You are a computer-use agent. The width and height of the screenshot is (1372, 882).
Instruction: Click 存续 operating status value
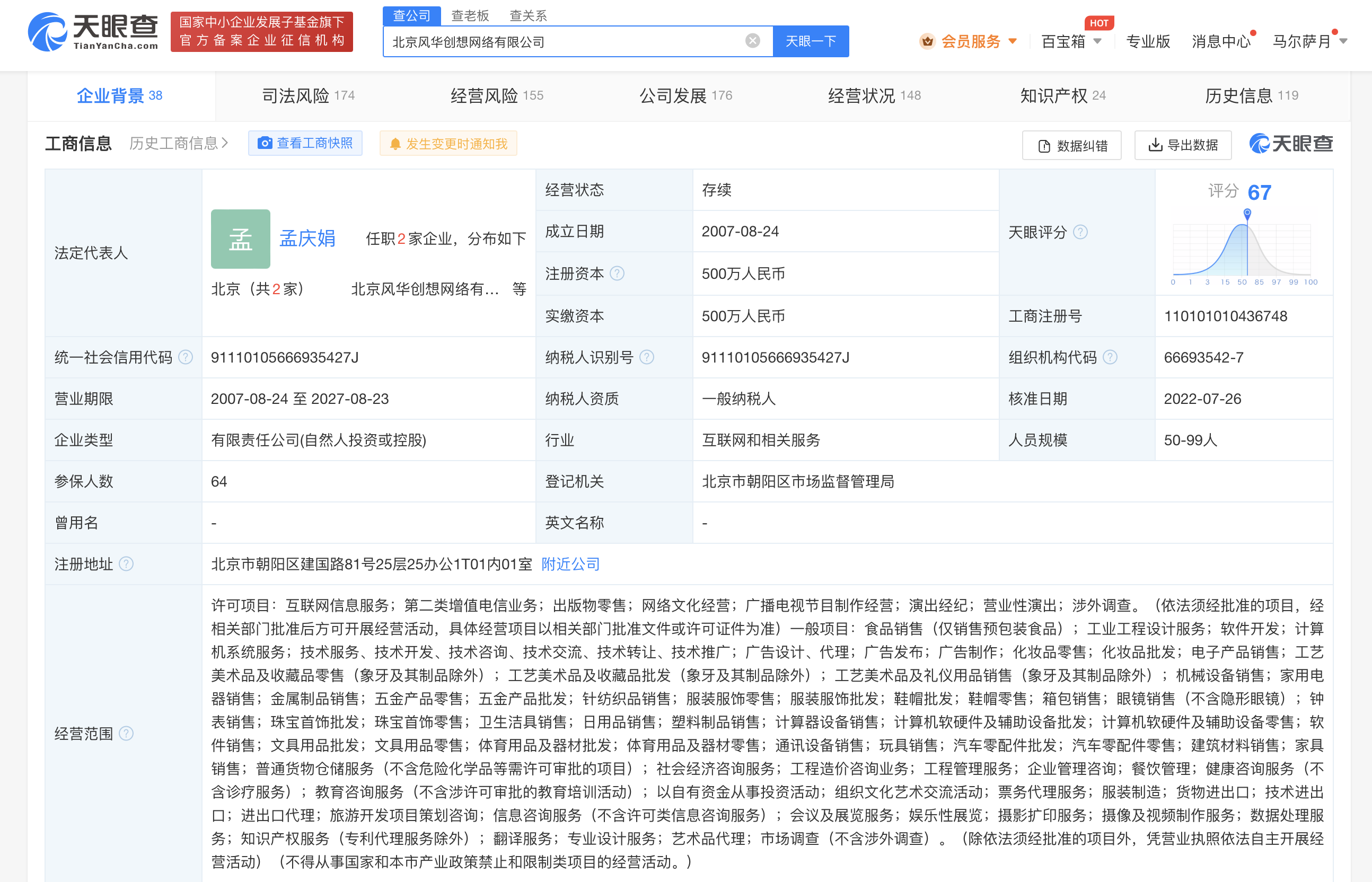coord(717,190)
